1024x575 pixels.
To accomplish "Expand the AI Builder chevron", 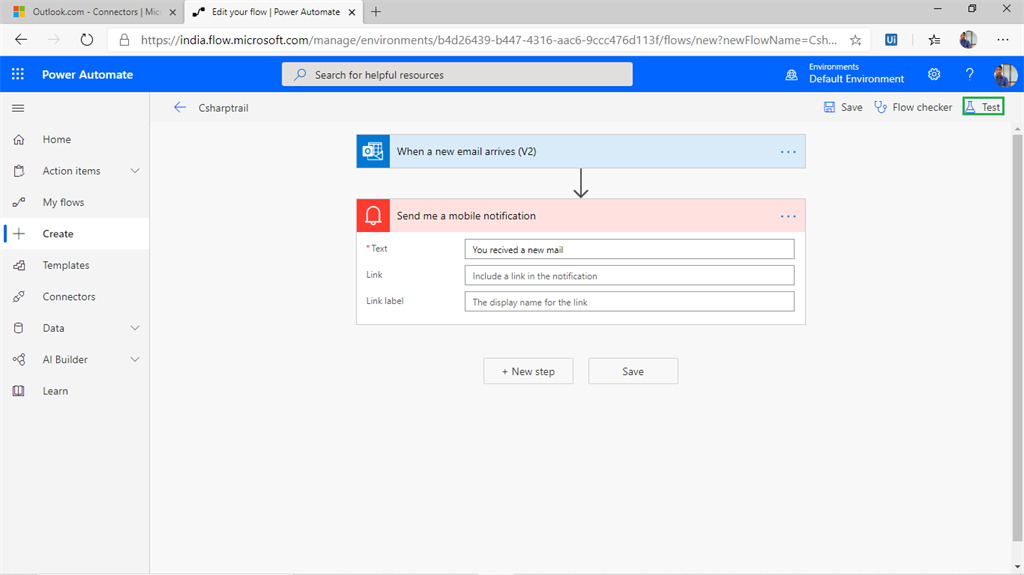I will click(x=135, y=359).
